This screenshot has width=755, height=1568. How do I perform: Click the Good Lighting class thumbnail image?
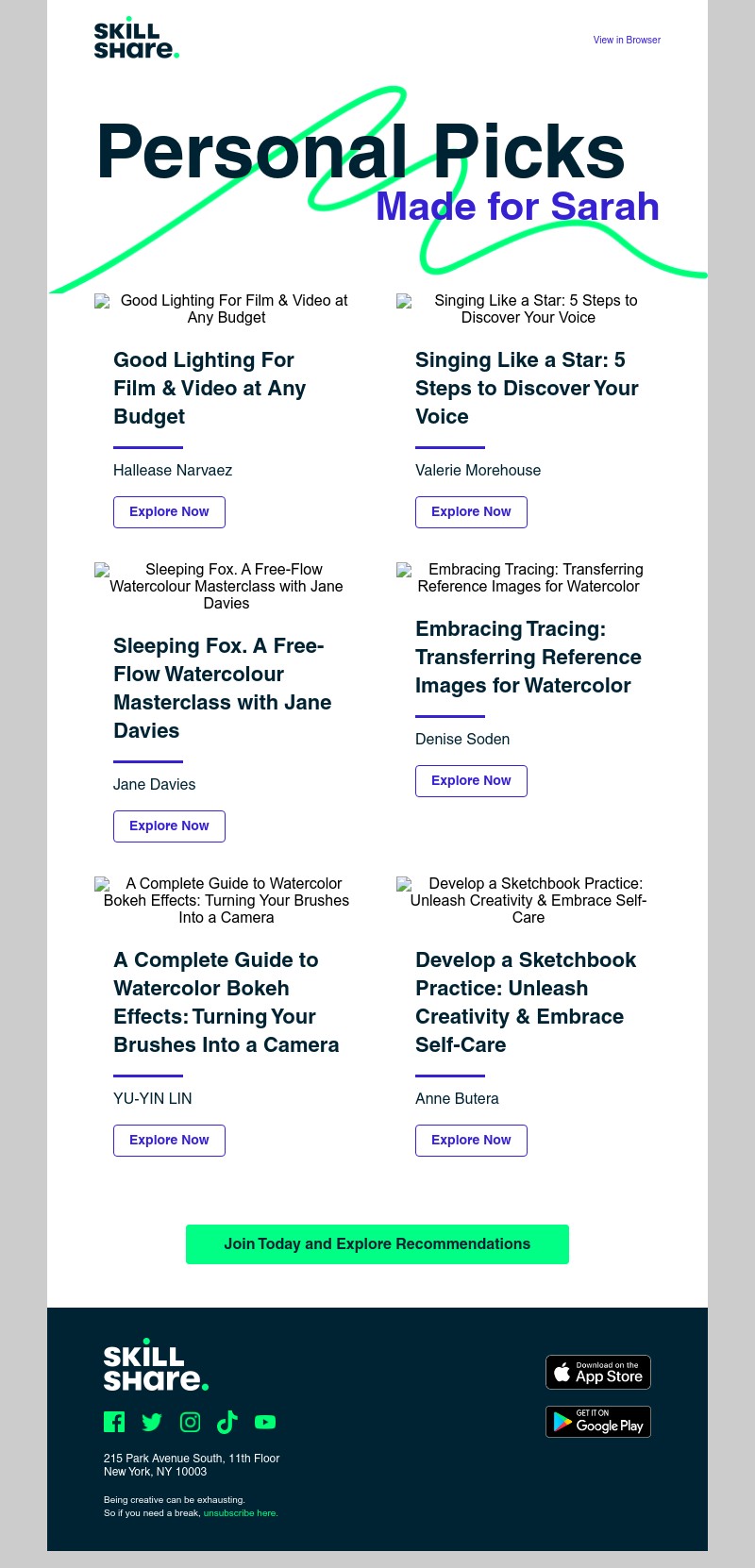(x=226, y=309)
